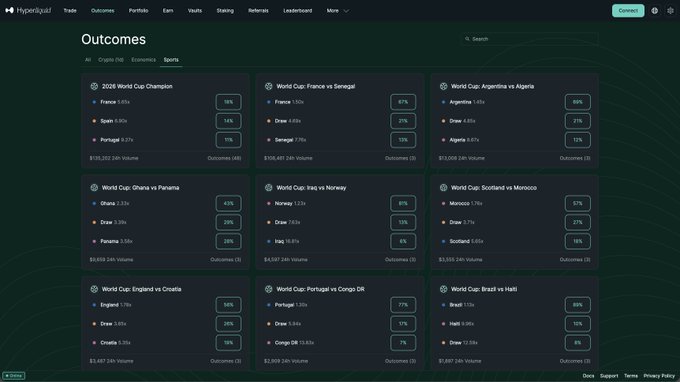Click Portugal 77% versus Congo DR
Screen dimensions: 680x382
point(403,305)
